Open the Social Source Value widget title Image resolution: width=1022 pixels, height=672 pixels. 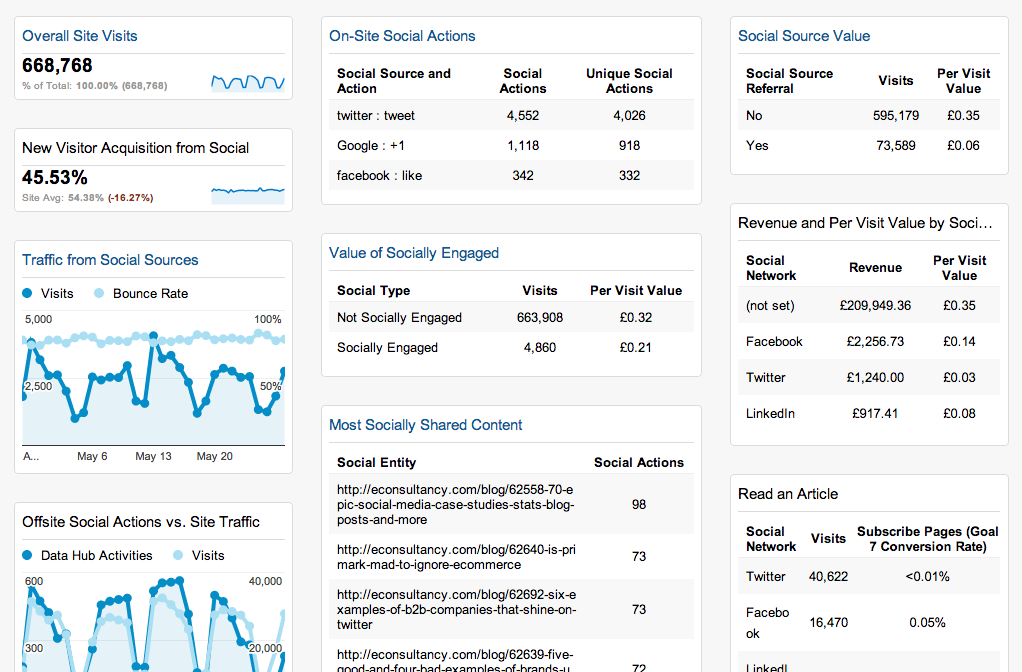click(x=804, y=36)
